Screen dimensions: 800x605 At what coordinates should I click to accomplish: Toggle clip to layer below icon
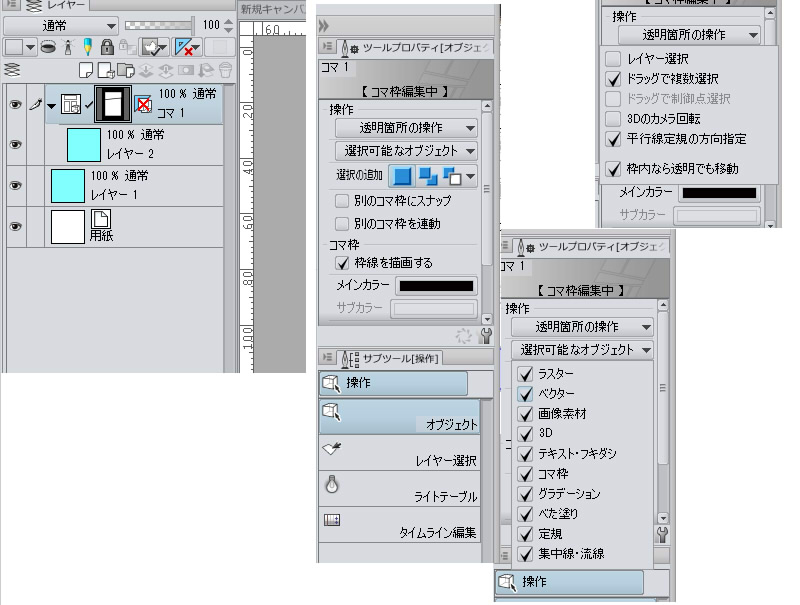48,47
